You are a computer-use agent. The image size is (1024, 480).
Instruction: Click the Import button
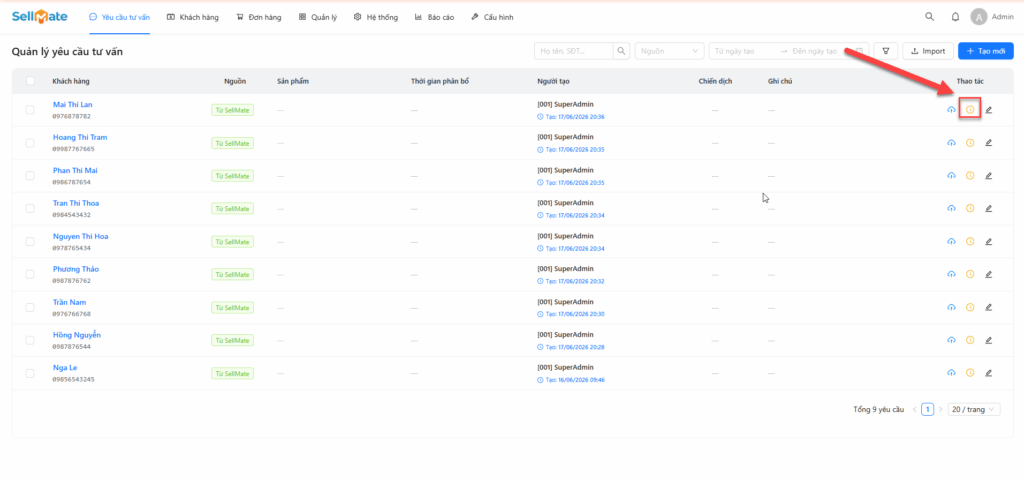click(x=928, y=51)
